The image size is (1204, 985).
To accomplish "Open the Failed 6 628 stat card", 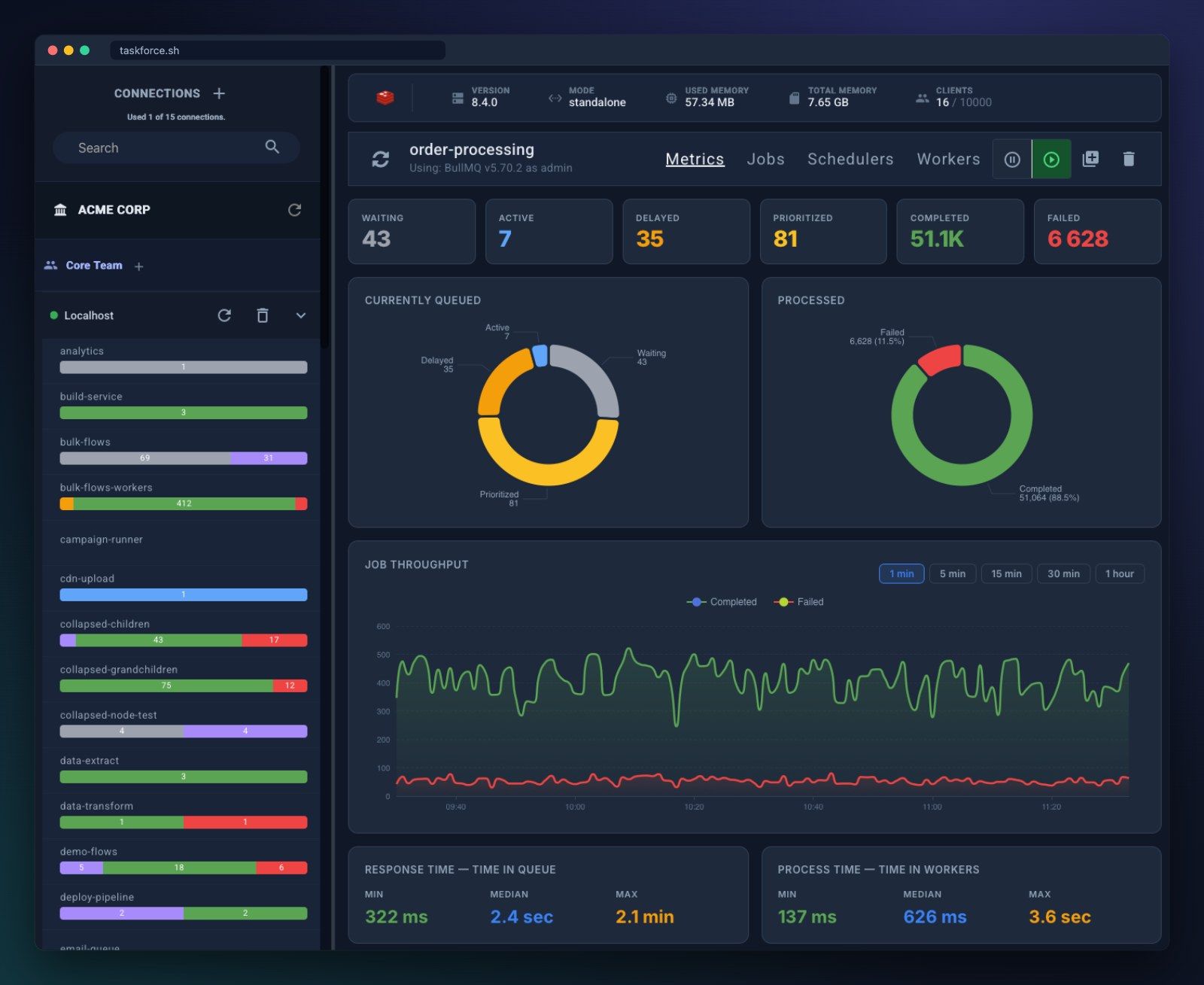I will (1097, 231).
